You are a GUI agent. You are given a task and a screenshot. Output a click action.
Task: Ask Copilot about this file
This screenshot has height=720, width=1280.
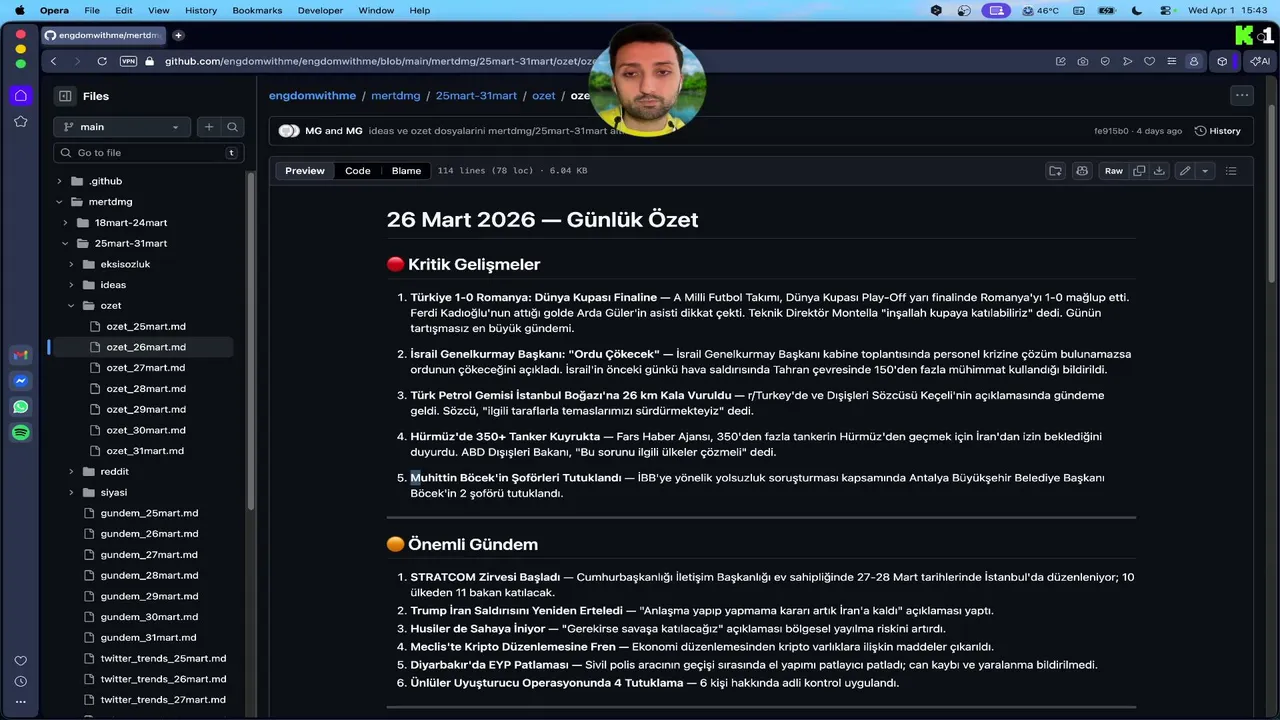click(x=1082, y=171)
